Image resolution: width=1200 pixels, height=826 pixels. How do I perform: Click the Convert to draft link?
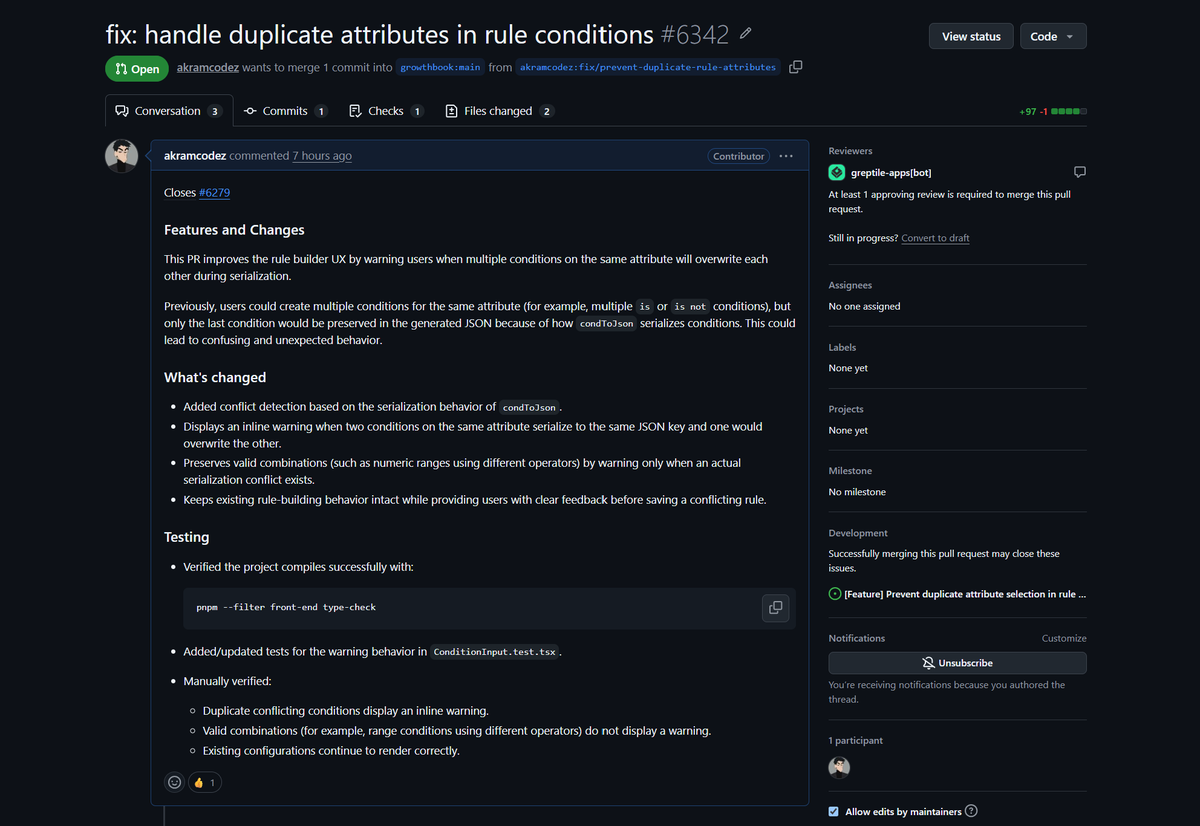(x=935, y=238)
